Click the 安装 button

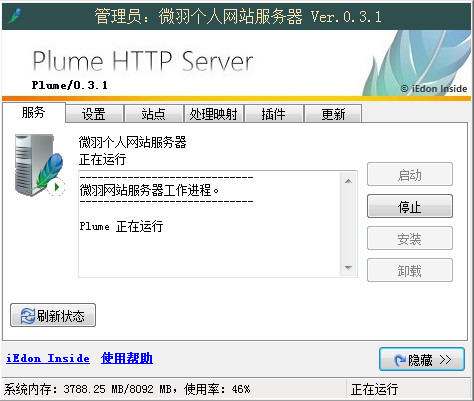pos(410,238)
